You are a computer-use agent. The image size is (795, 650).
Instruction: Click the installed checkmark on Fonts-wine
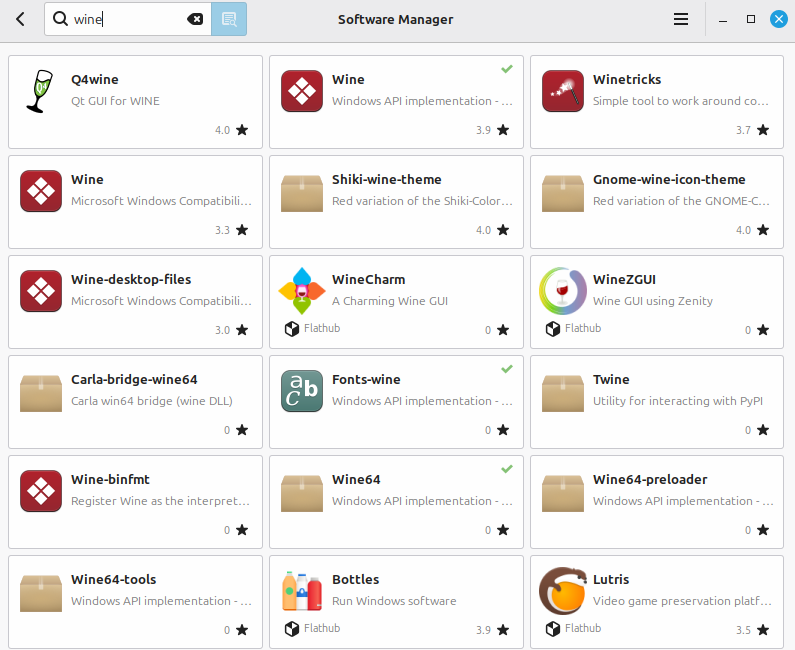(507, 369)
